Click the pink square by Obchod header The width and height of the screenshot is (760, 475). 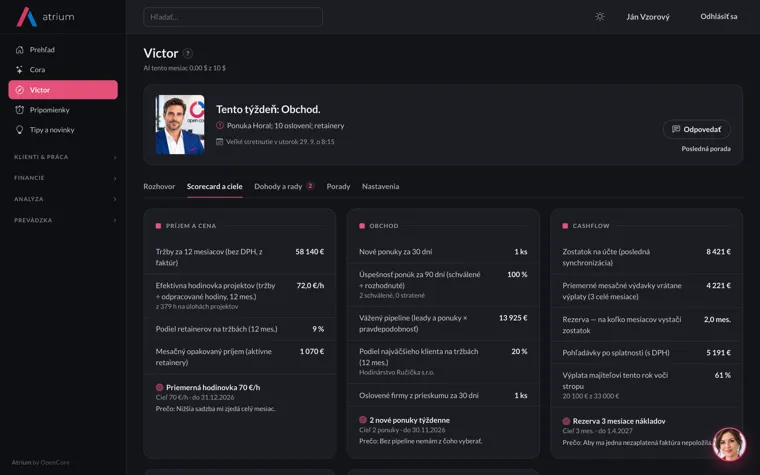pyautogui.click(x=362, y=226)
